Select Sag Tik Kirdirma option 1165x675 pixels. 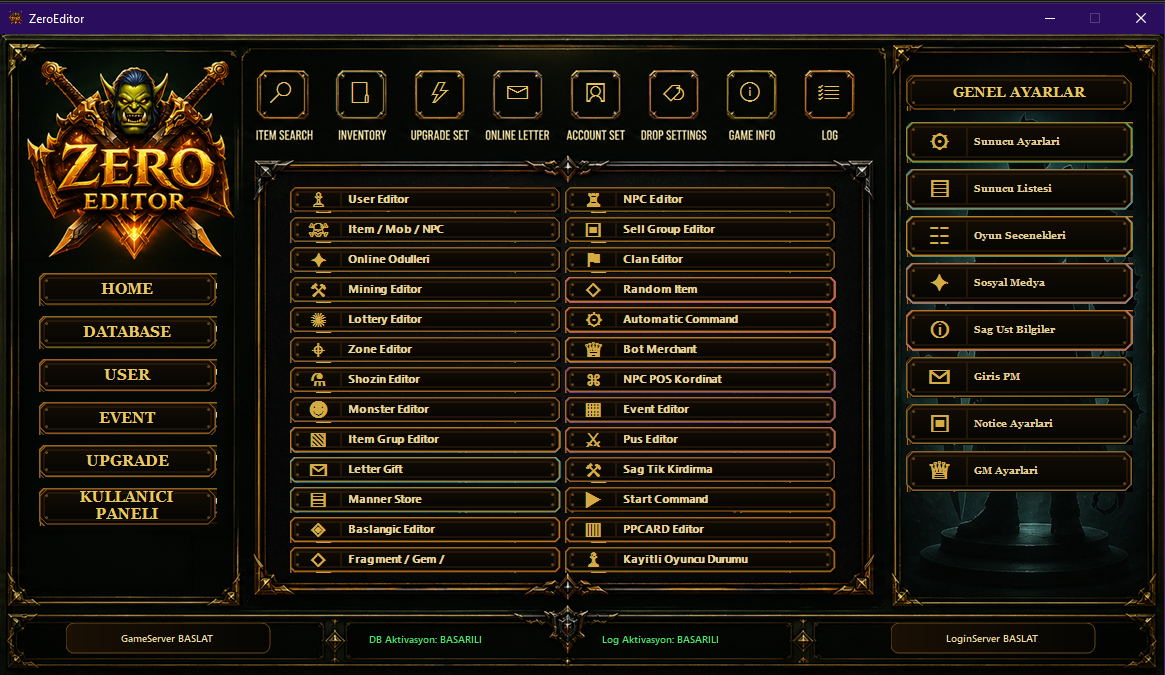pos(700,470)
